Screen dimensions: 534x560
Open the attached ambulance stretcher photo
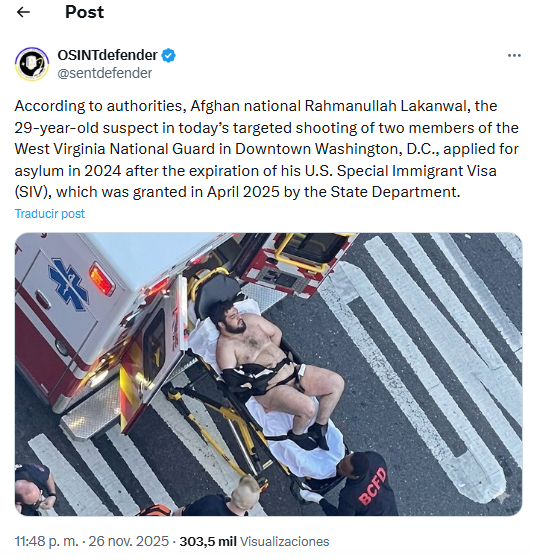[268, 374]
